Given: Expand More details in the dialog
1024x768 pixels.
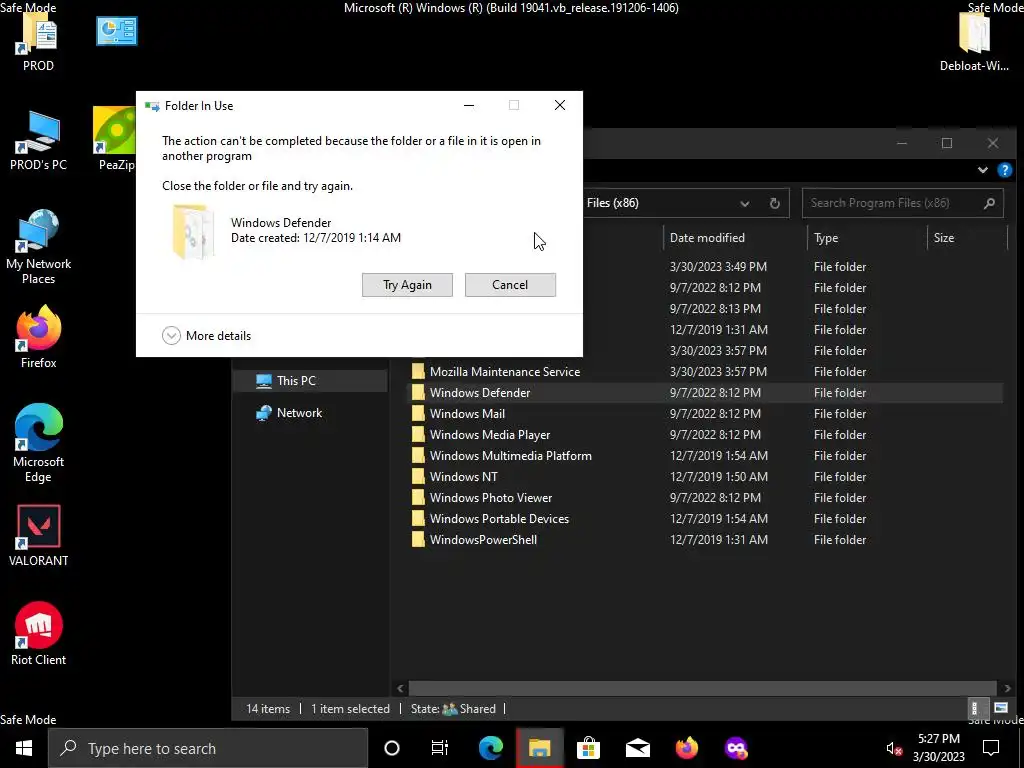Looking at the screenshot, I should [x=206, y=336].
